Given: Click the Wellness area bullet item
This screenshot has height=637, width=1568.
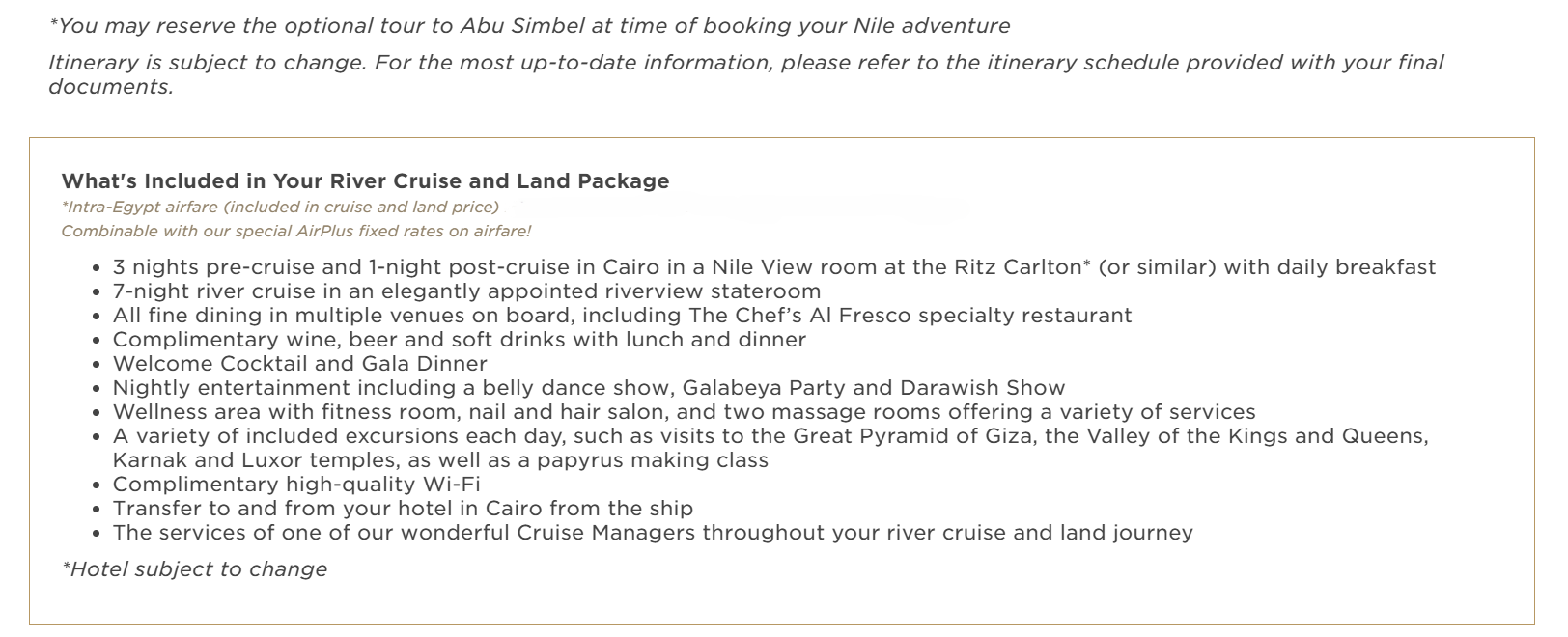Looking at the screenshot, I should pyautogui.click(x=684, y=412).
